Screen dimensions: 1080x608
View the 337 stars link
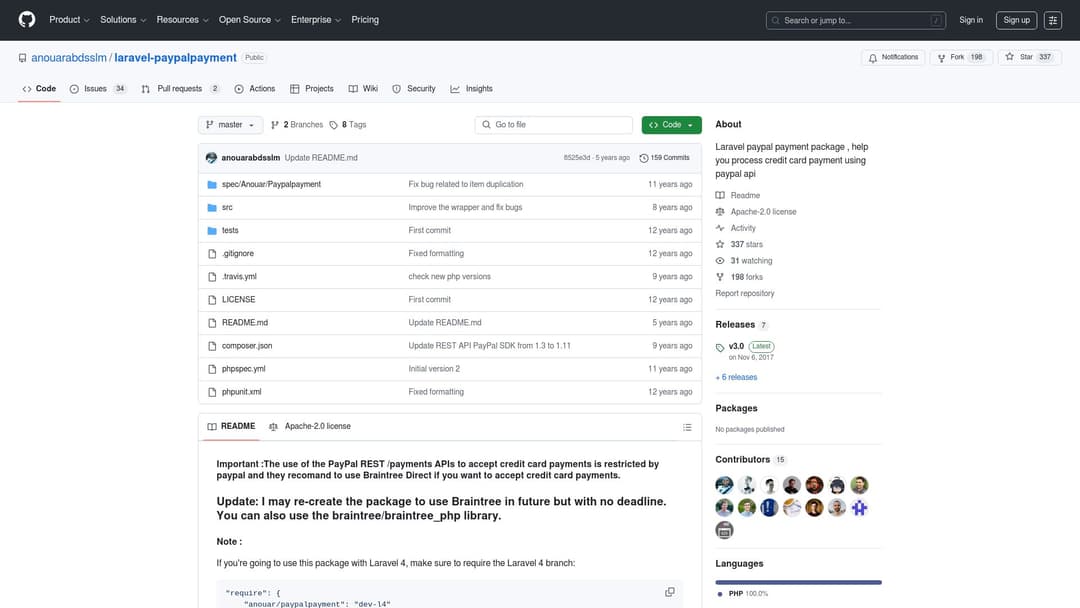pos(739,244)
